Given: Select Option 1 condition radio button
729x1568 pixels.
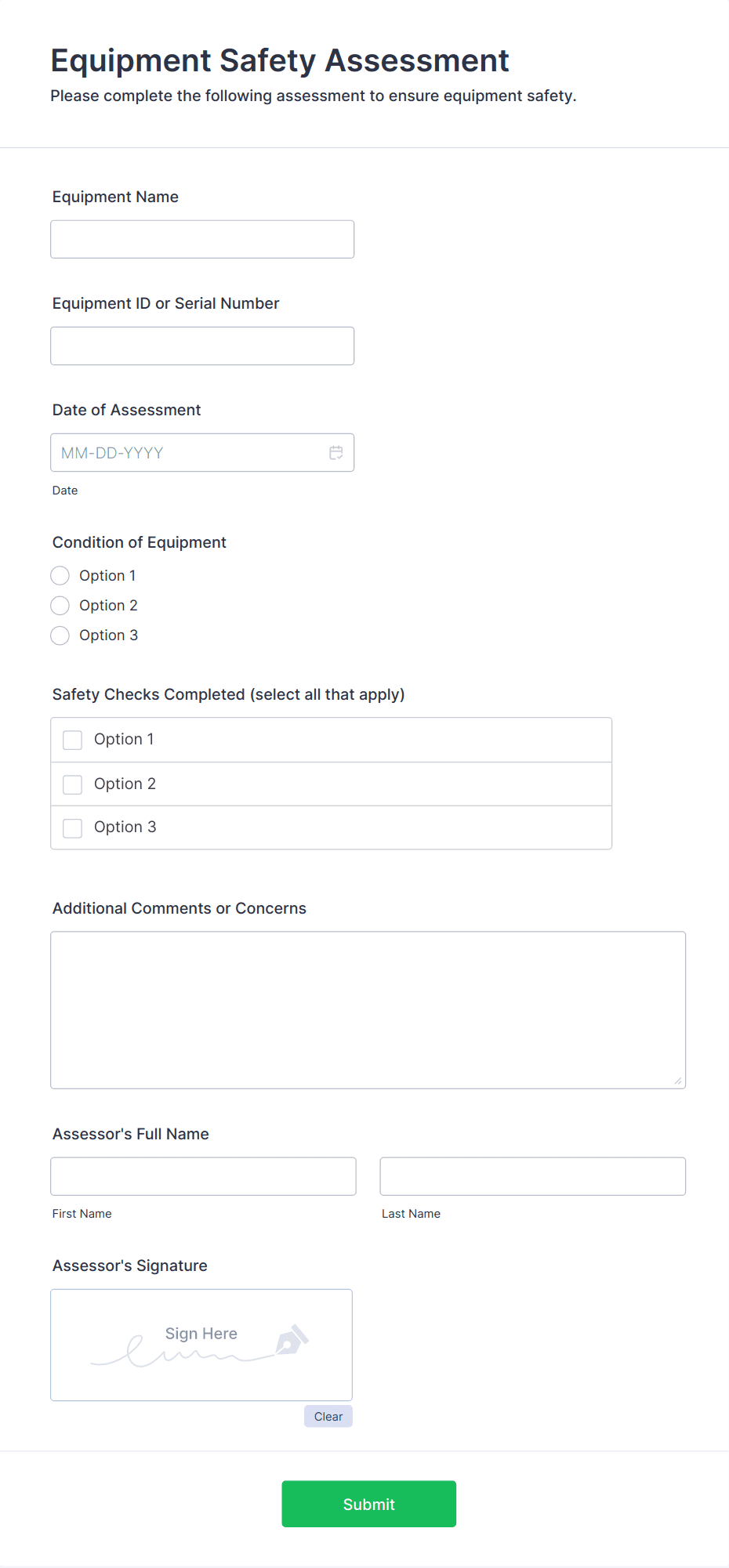Looking at the screenshot, I should click(60, 576).
